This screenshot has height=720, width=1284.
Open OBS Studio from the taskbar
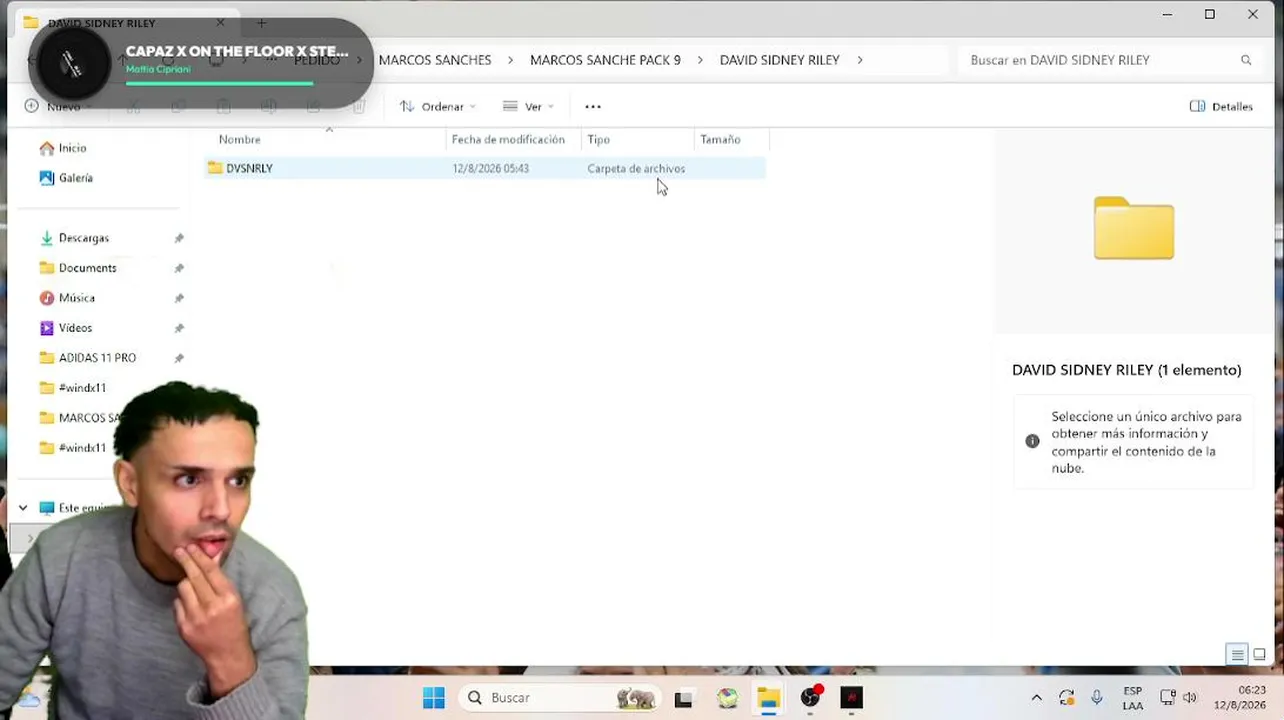(810, 698)
